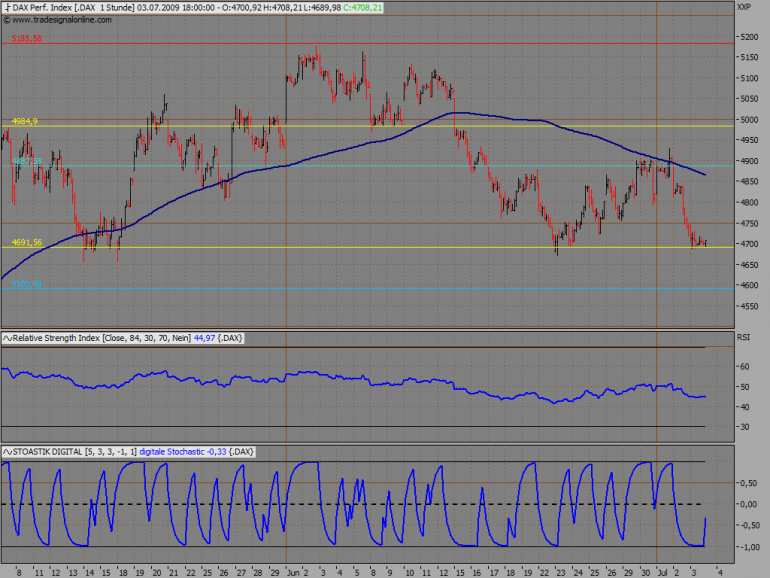The height and width of the screenshot is (578, 770).
Task: Click the 16 date label on time axis
Action: click(476, 573)
